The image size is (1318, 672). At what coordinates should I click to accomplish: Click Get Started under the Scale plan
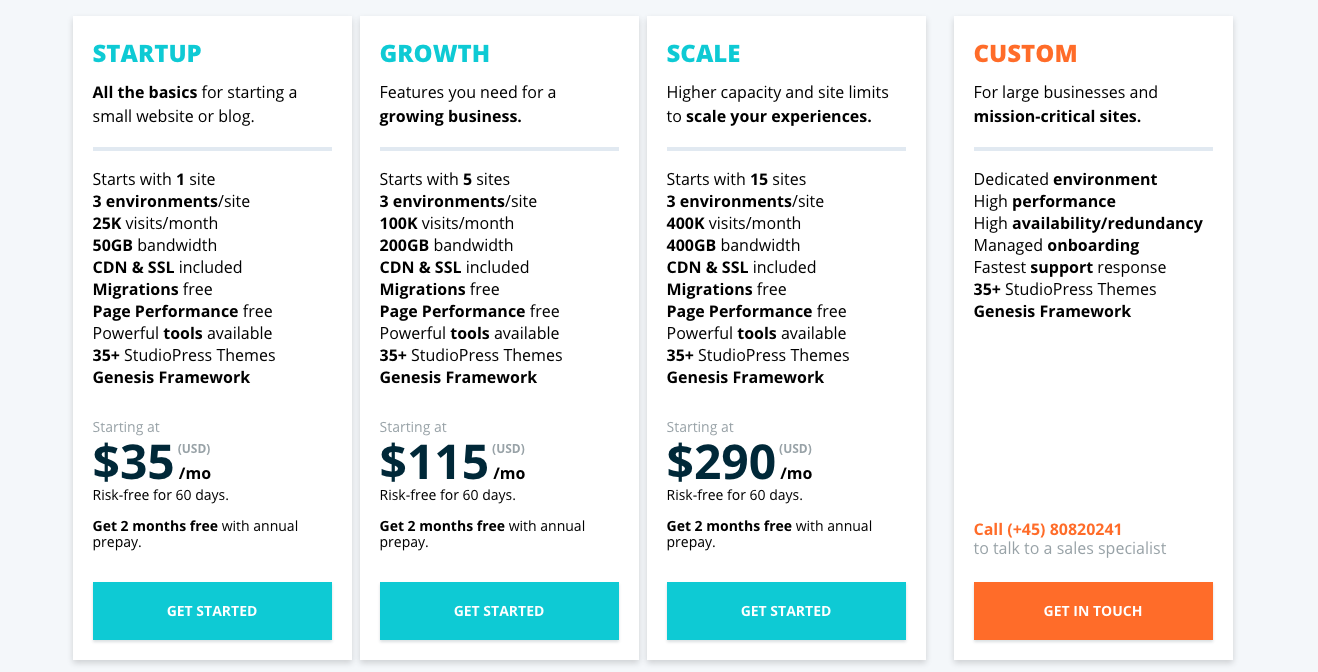click(x=786, y=611)
